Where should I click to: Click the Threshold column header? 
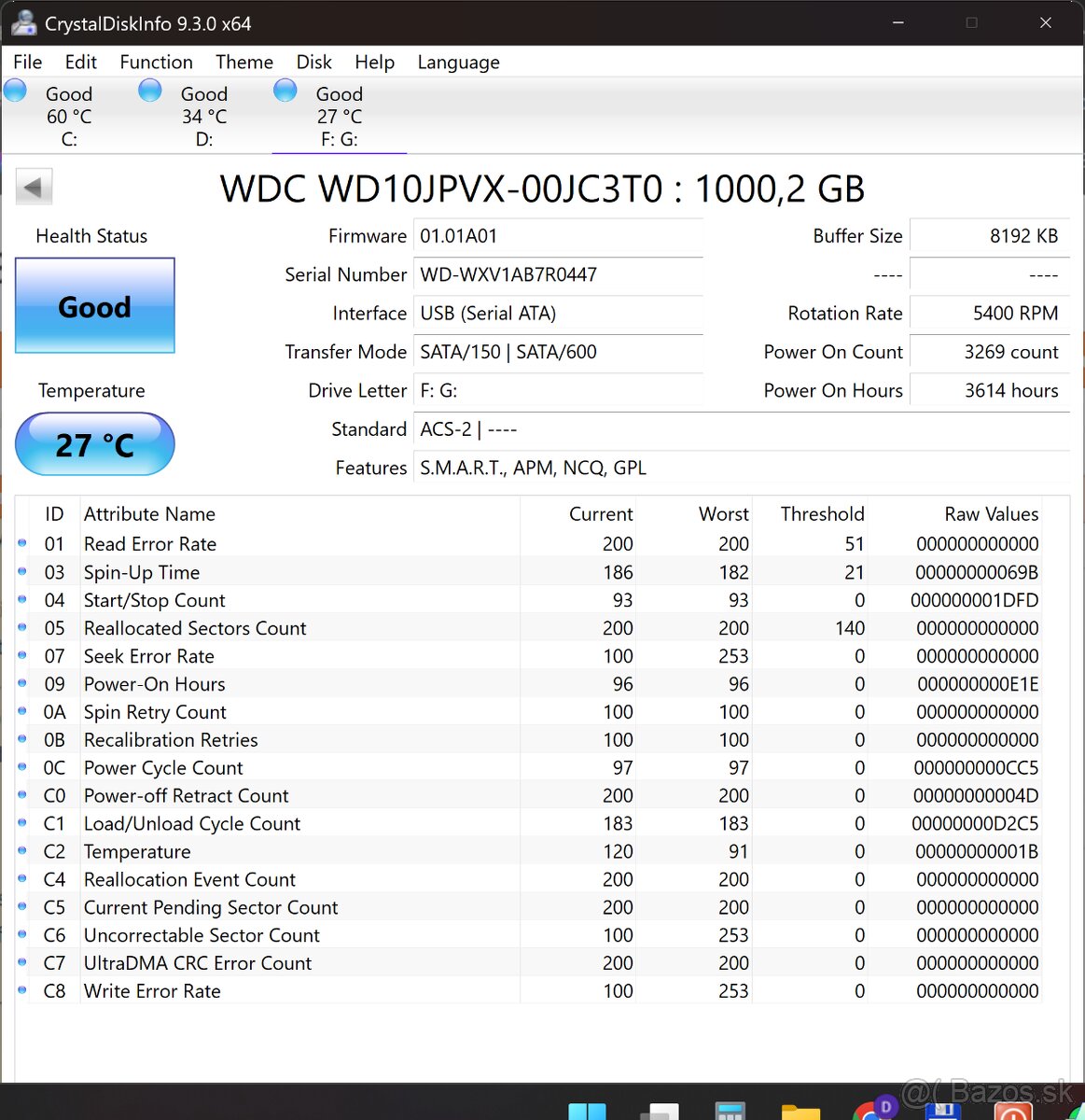[x=823, y=514]
